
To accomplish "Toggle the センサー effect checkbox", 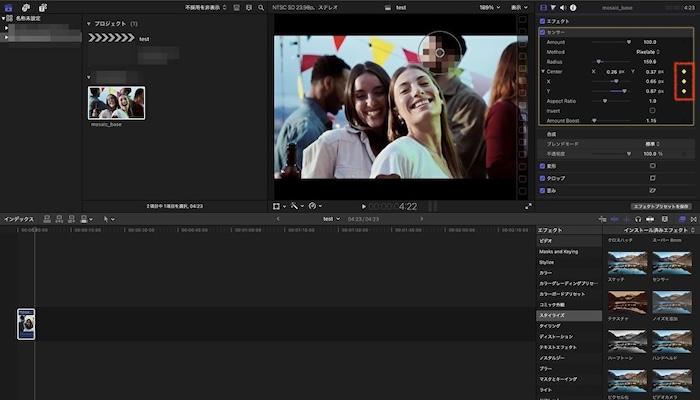I will tap(543, 32).
